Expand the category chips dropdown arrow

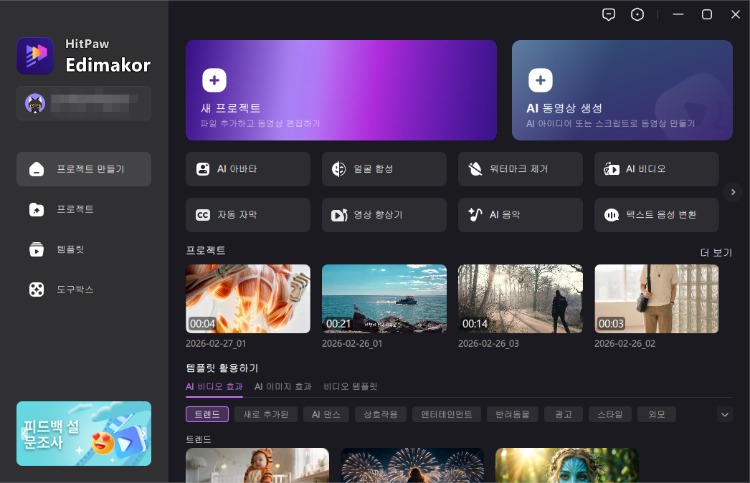(725, 415)
